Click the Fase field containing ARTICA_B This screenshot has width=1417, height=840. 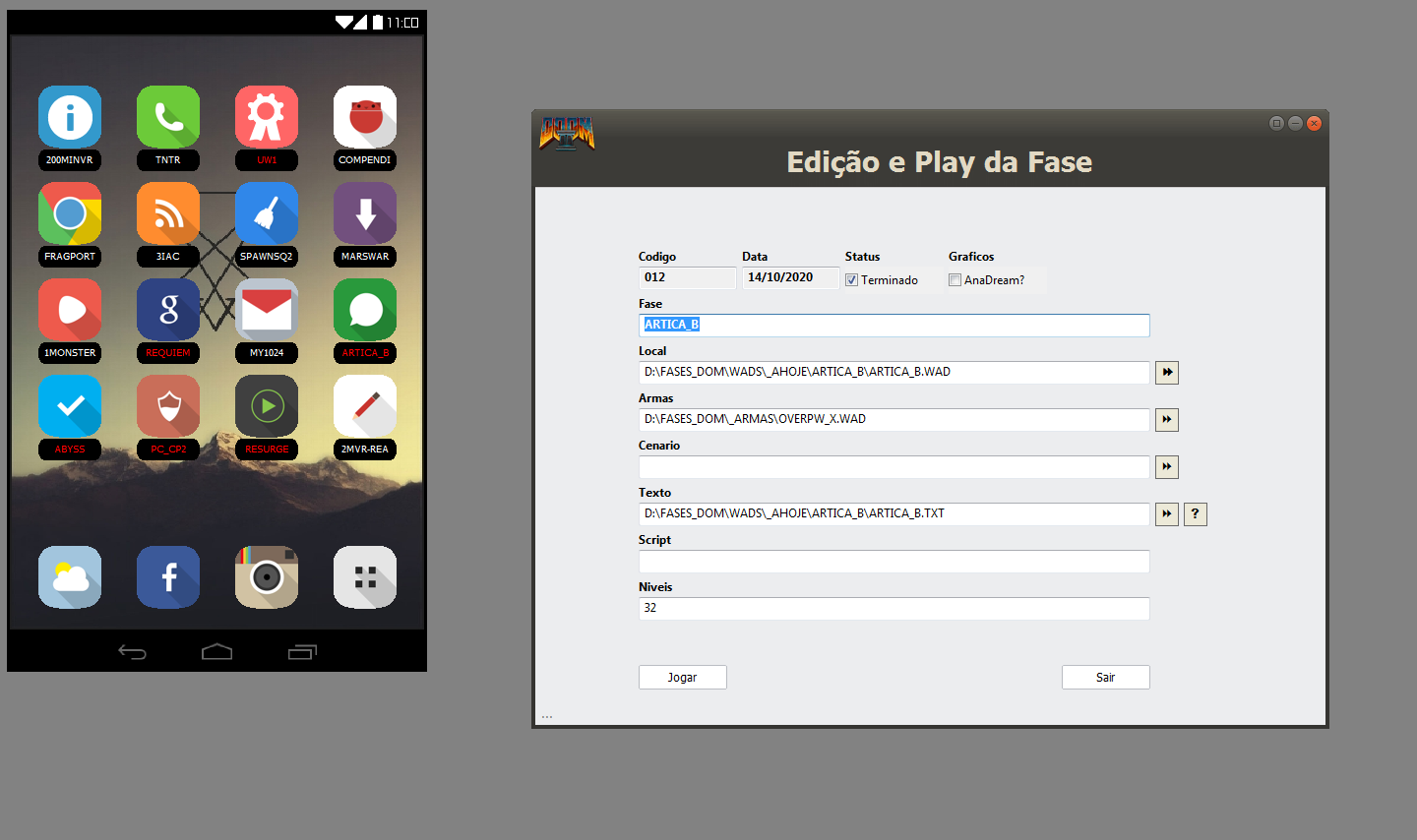point(894,326)
